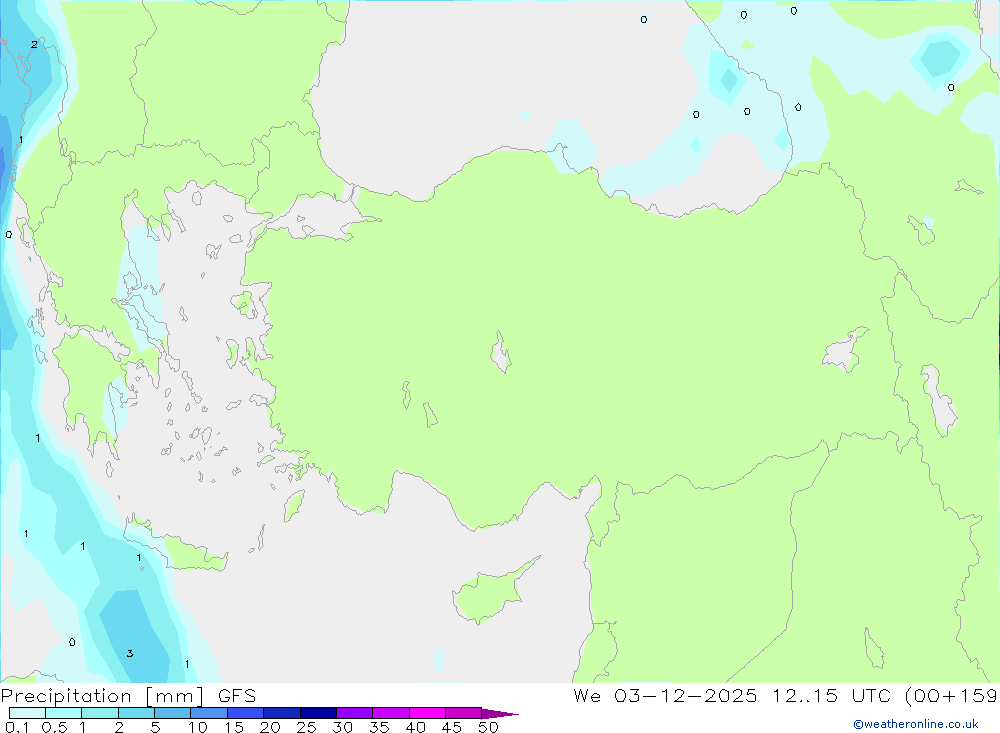Select the 15–20 mm legend color box
The width and height of the screenshot is (1000, 733).
click(245, 713)
